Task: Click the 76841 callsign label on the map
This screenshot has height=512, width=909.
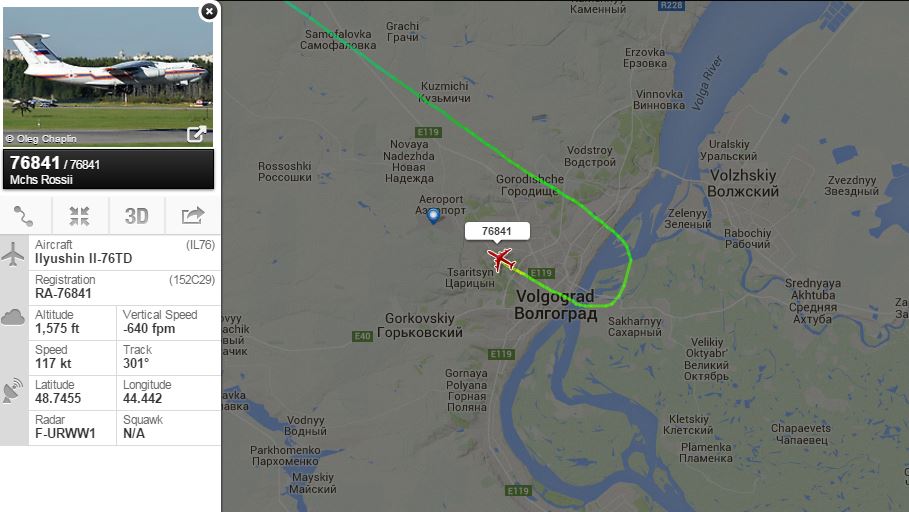Action: point(497,231)
